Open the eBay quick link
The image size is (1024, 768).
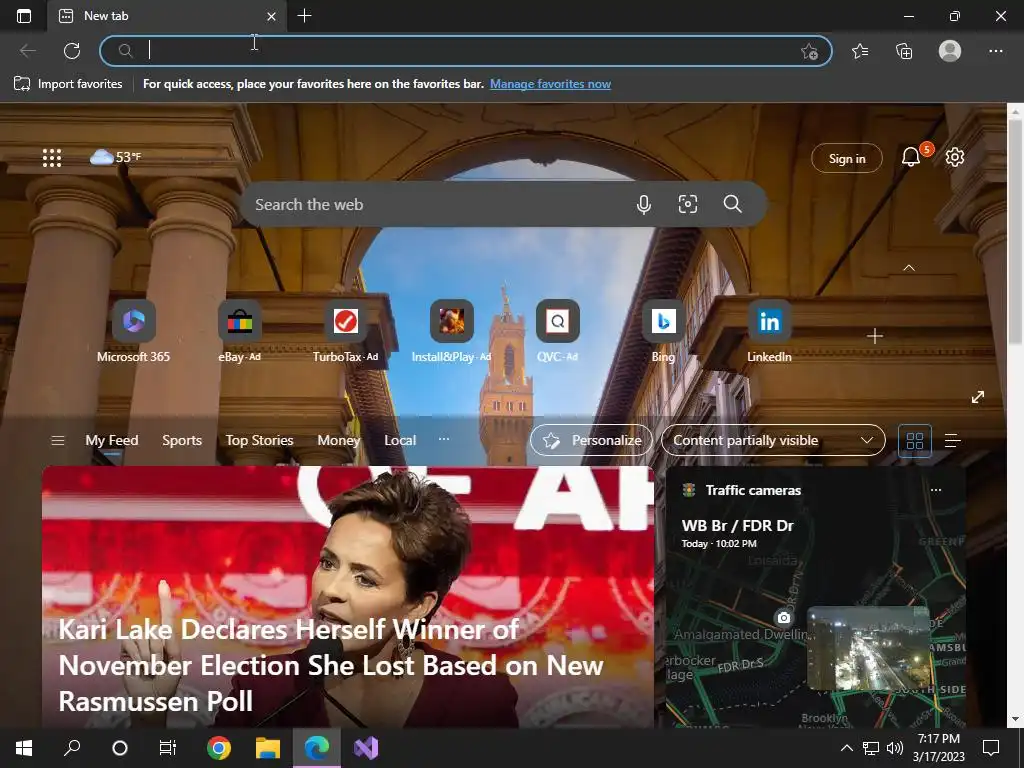coord(240,332)
